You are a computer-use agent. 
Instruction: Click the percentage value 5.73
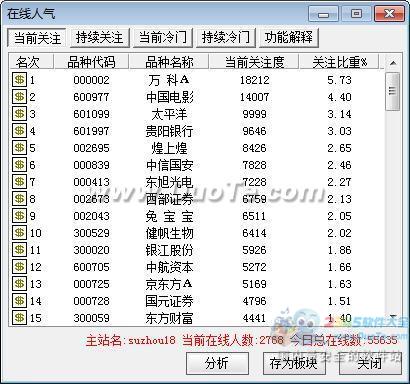click(339, 80)
